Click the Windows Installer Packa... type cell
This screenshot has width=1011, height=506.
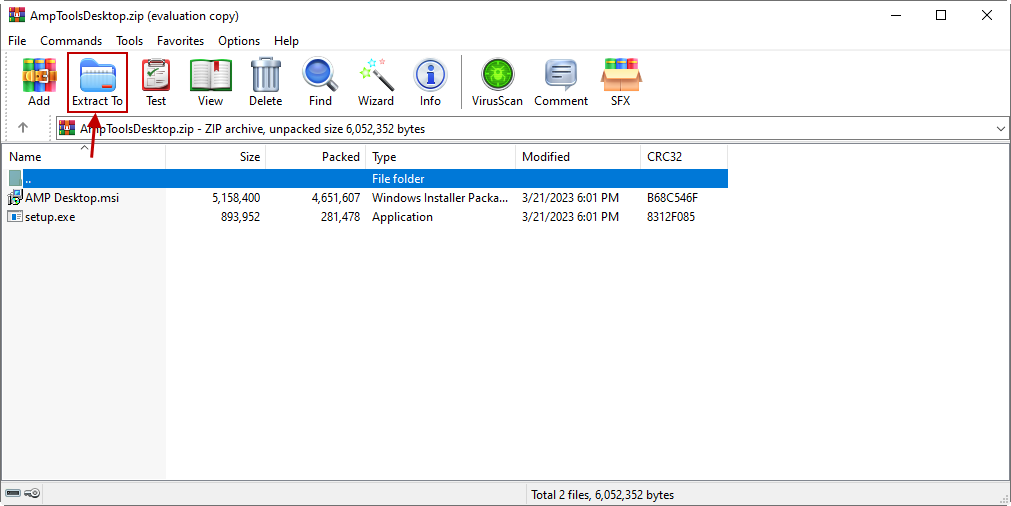[x=440, y=198]
